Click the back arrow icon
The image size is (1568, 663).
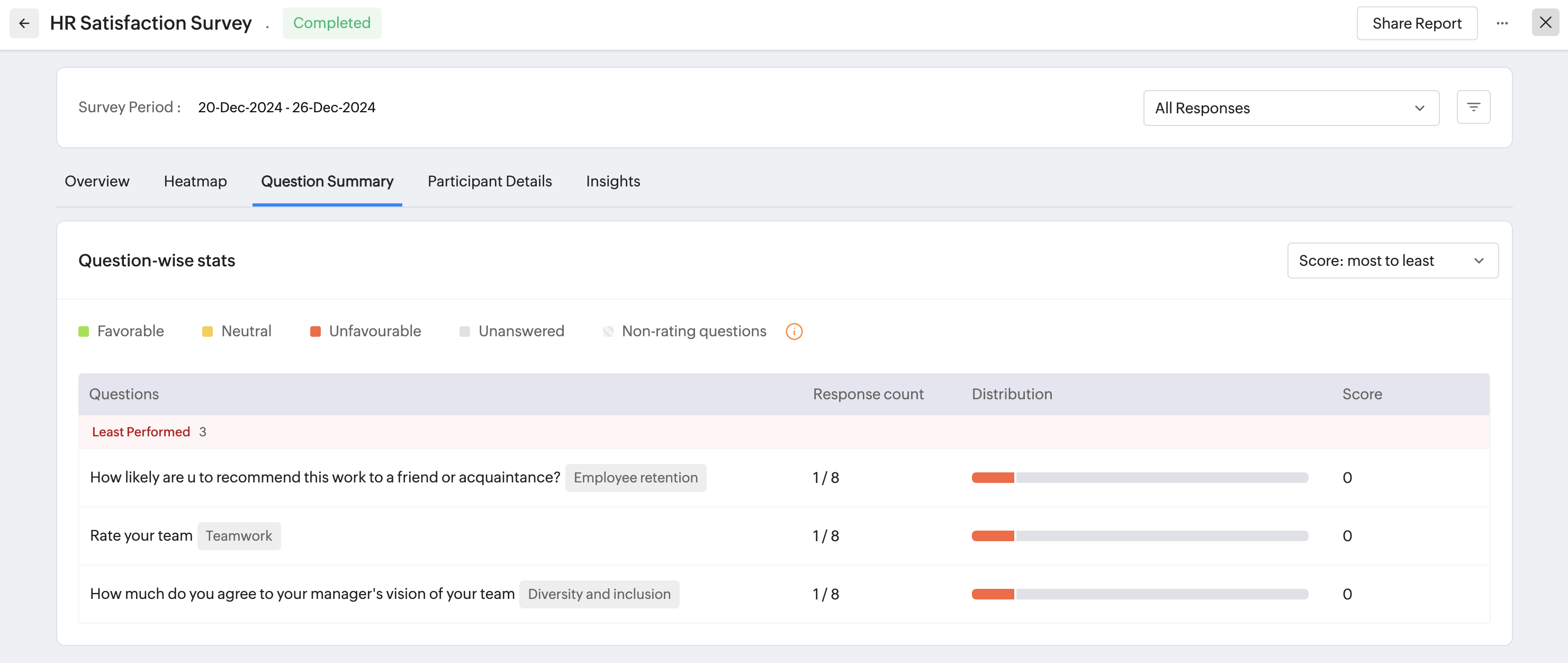click(x=24, y=23)
